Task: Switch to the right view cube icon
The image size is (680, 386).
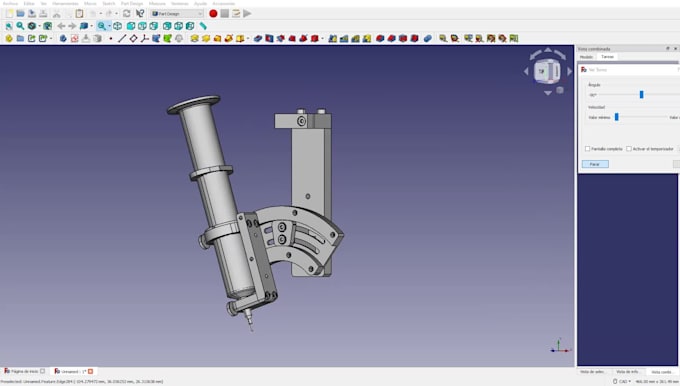Action: [154, 26]
